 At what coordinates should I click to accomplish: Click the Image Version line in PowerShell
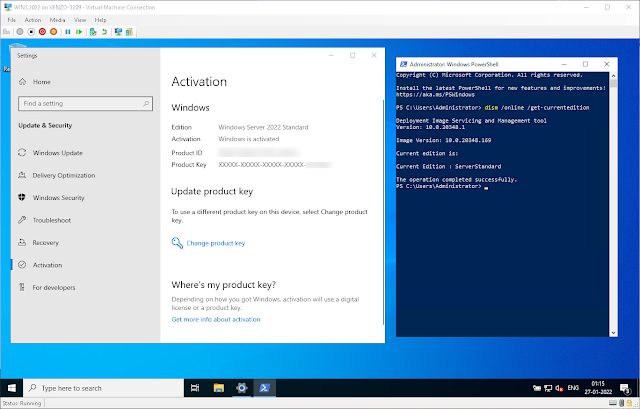[x=444, y=140]
